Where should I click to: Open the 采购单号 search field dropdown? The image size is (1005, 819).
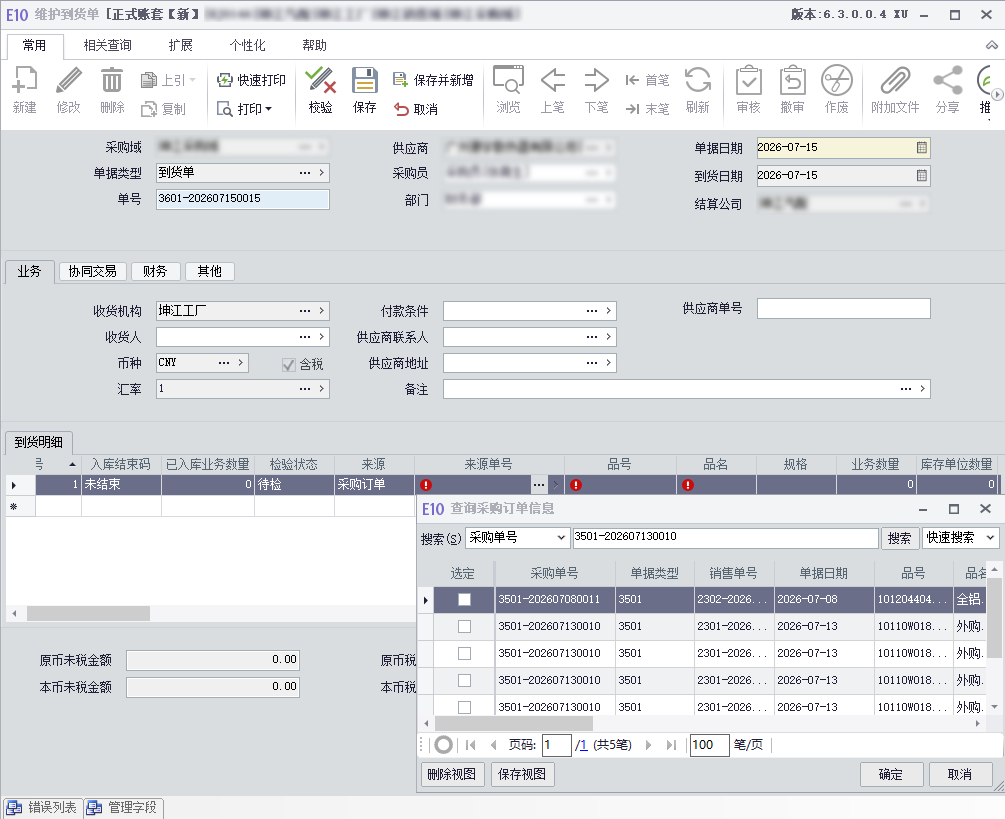tap(561, 538)
